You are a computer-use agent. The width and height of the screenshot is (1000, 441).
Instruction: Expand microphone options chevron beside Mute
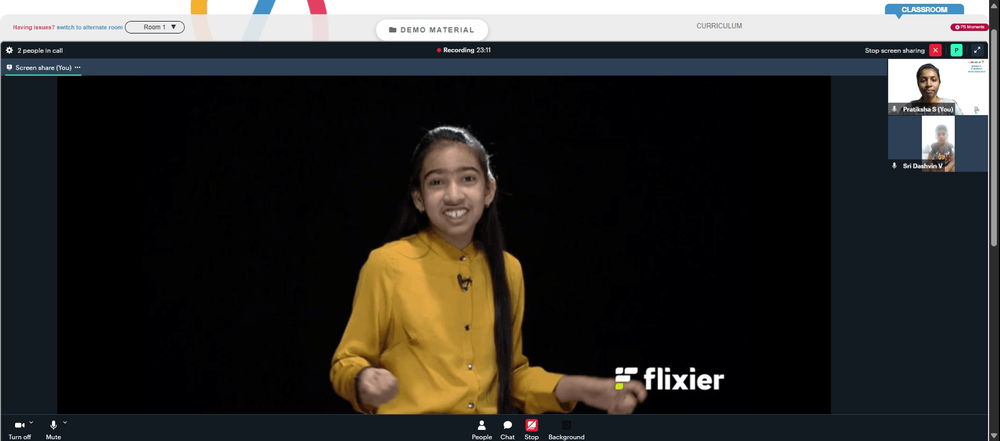tap(64, 422)
